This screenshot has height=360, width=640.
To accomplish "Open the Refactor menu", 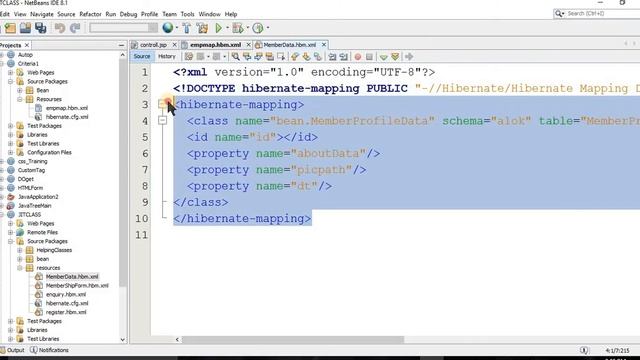I will (90, 14).
